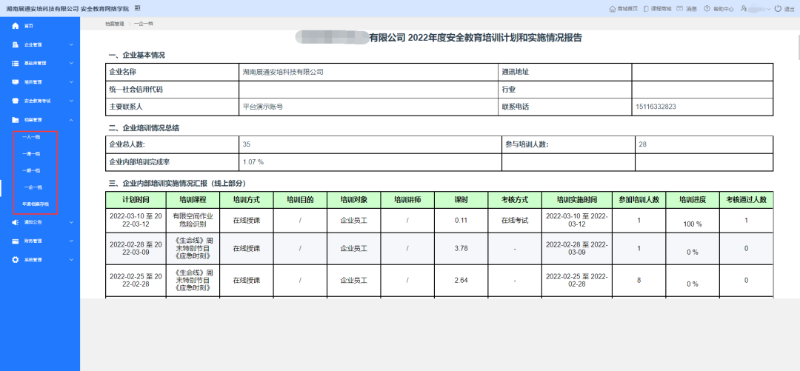This screenshot has width=800, height=371.
Task: Click the 100 % progress cell
Action: click(x=692, y=225)
